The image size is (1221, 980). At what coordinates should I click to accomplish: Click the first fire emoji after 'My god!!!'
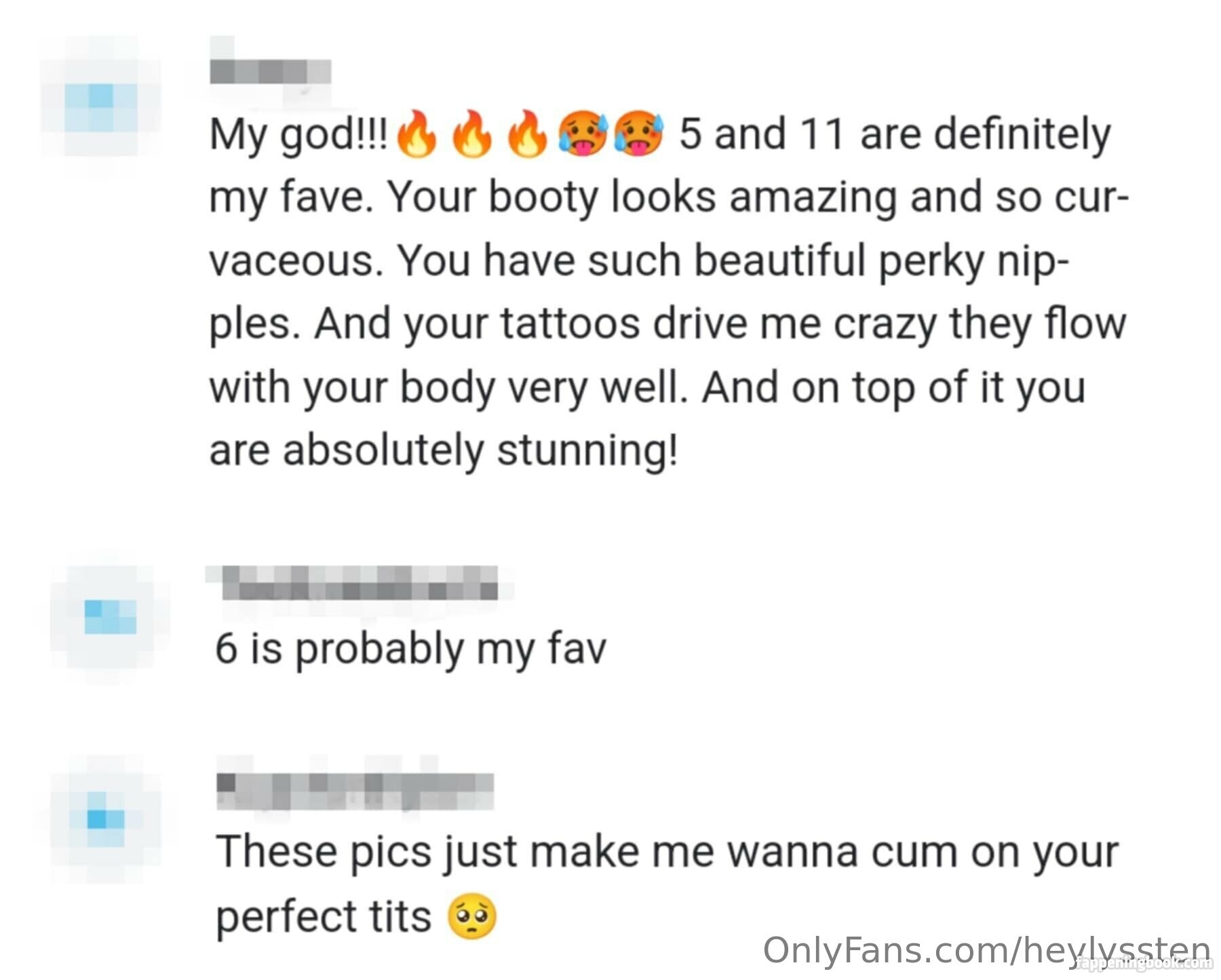tap(416, 134)
